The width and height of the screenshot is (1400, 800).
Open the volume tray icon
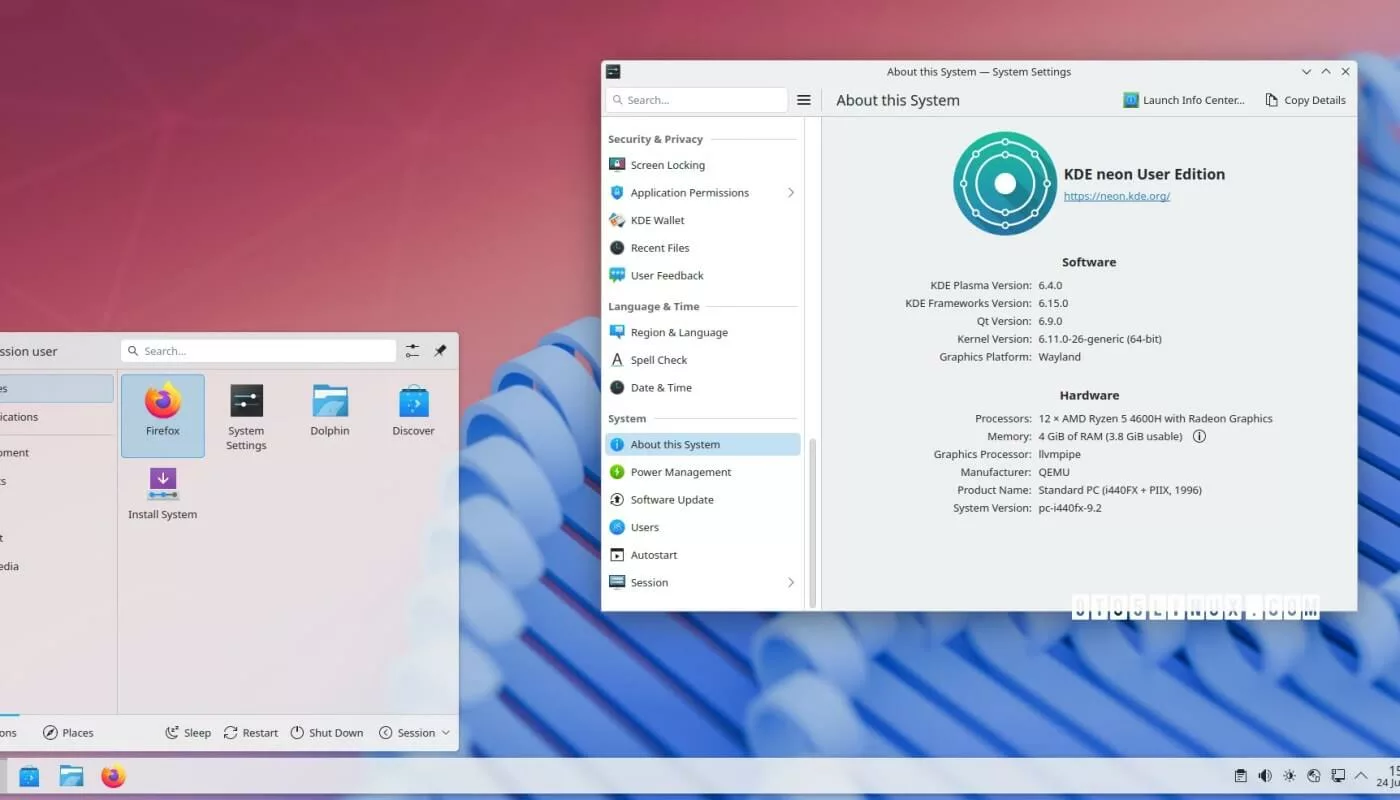tap(1265, 776)
